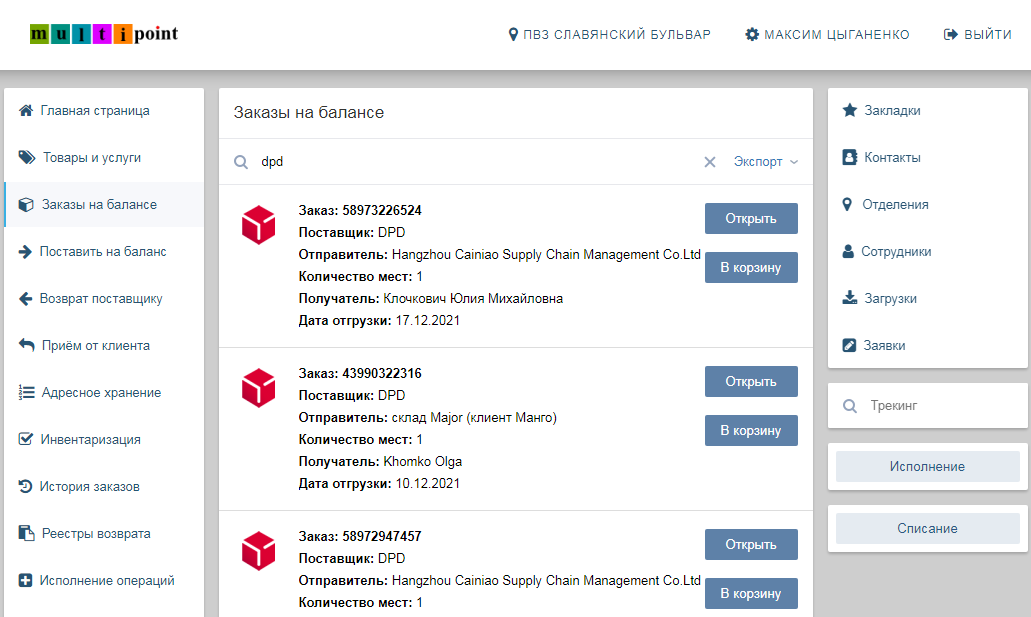Click Открыть for order 58973226524
The image size is (1031, 617).
pyautogui.click(x=751, y=218)
